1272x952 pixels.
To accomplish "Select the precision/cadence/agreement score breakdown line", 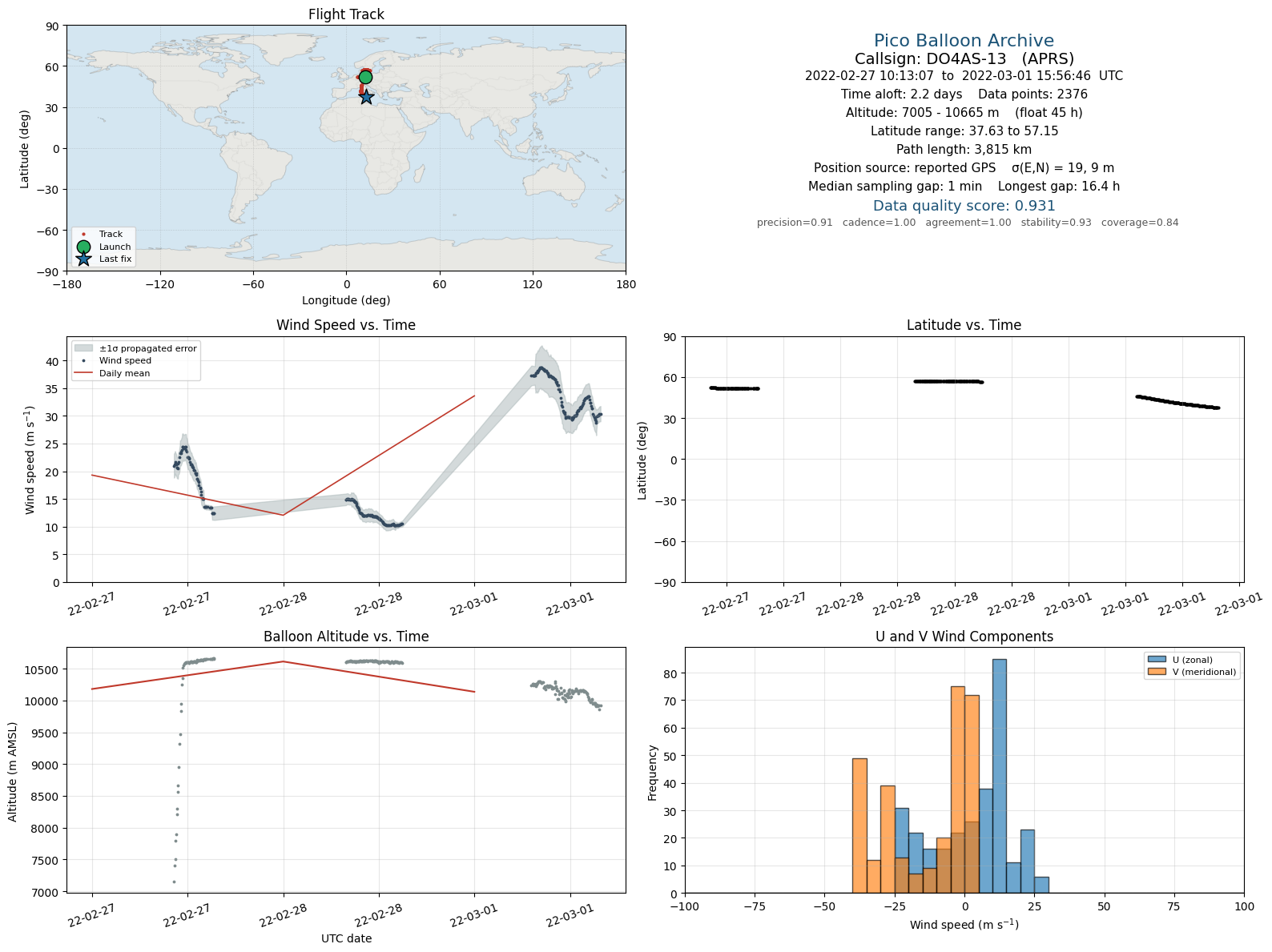I will (968, 223).
